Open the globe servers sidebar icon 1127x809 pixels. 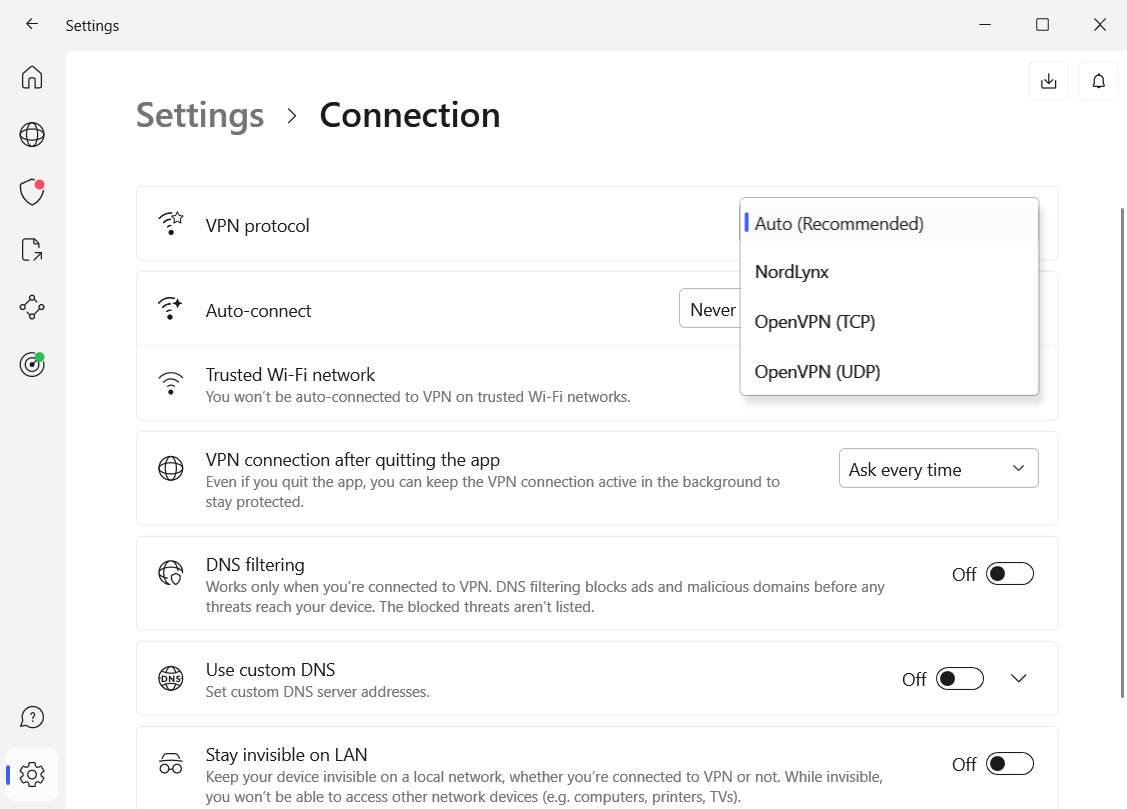pyautogui.click(x=32, y=134)
